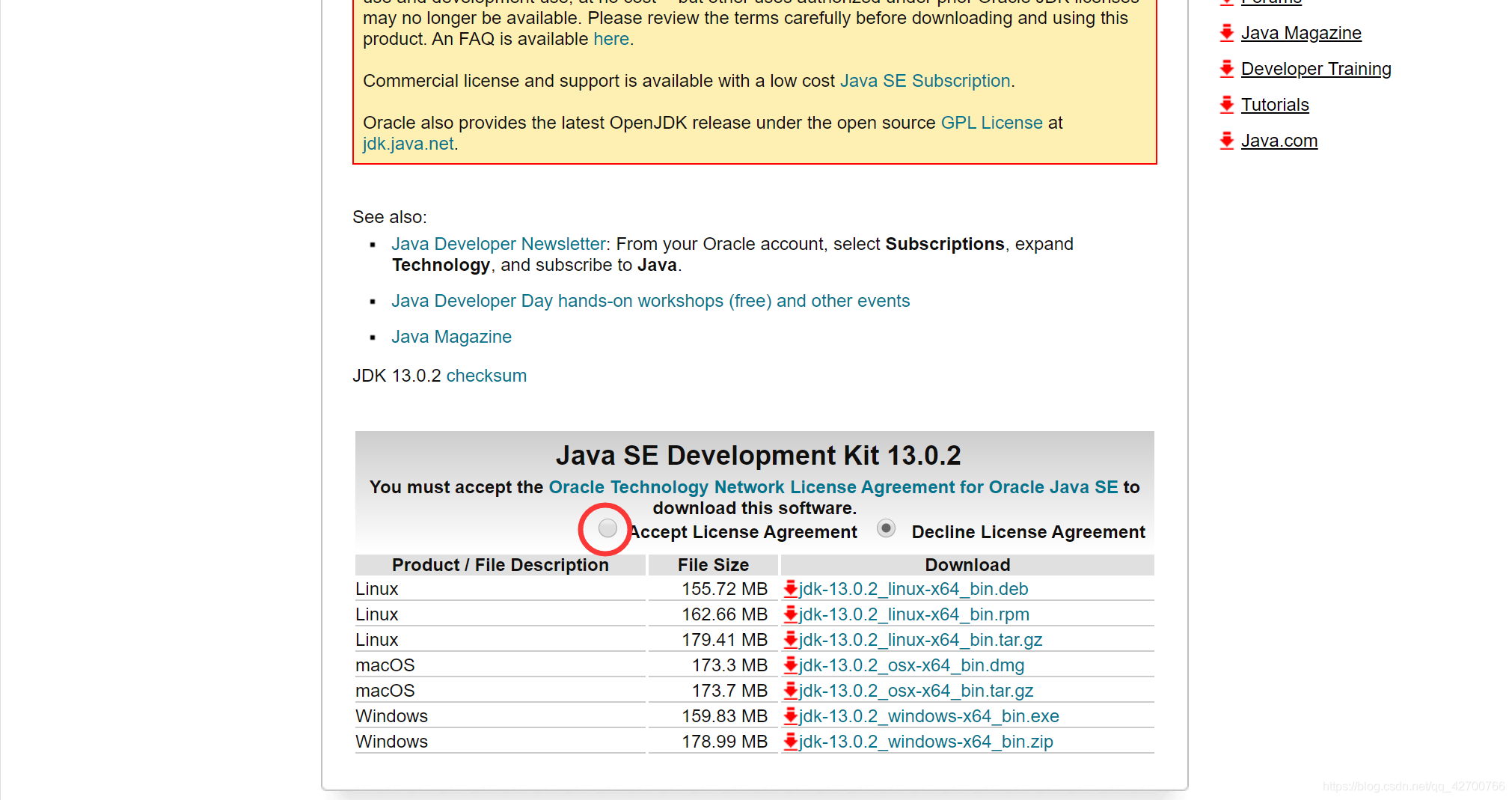Image resolution: width=1512 pixels, height=800 pixels.
Task: Open the Java SE Subscription link
Action: tap(925, 81)
